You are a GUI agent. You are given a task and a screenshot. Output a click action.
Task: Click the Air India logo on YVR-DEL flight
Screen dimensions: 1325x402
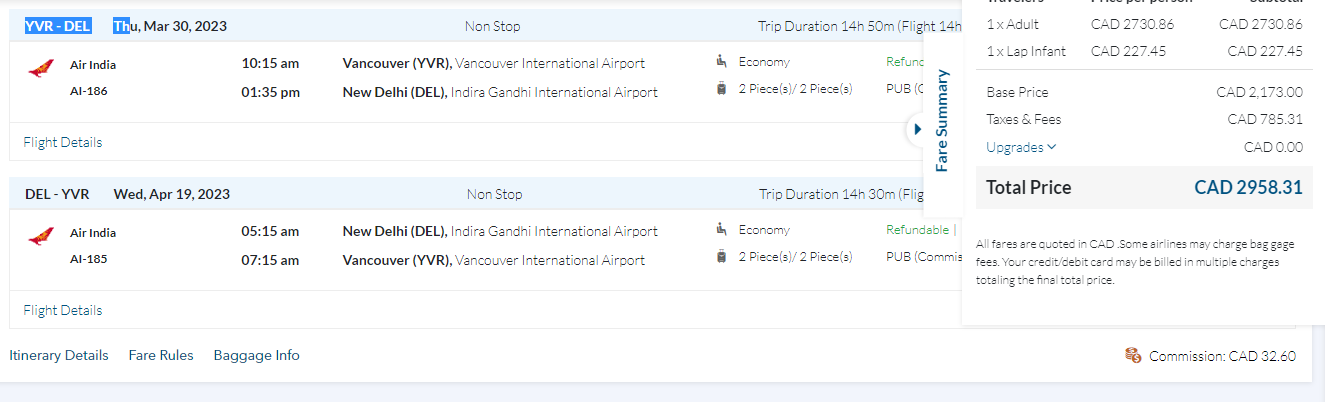[x=41, y=69]
